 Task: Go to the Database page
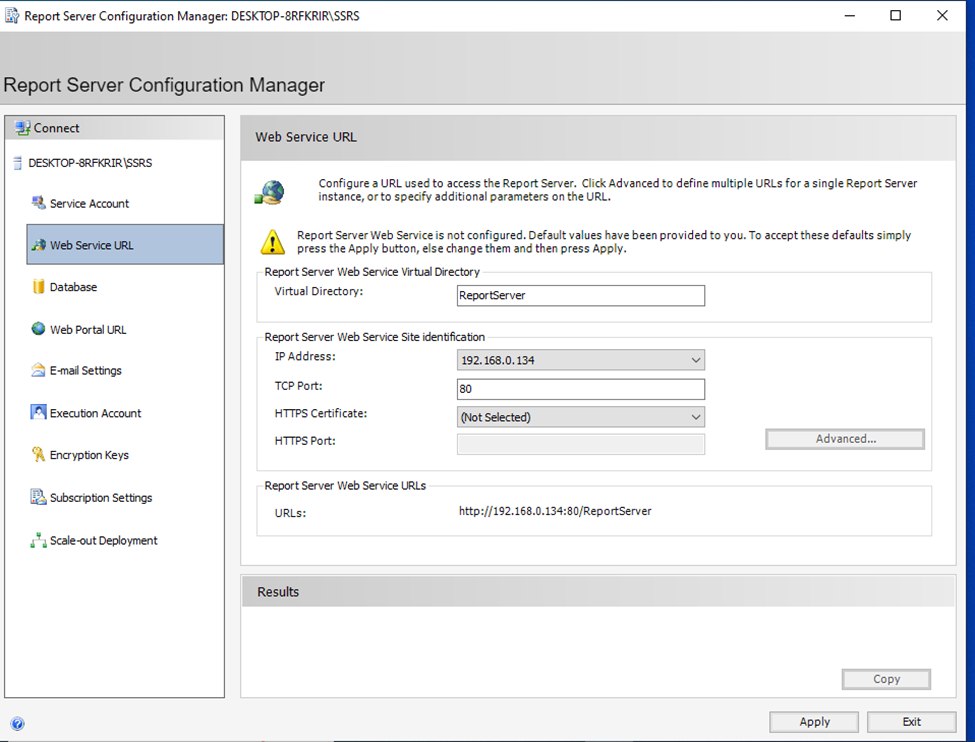pyautogui.click(x=73, y=287)
